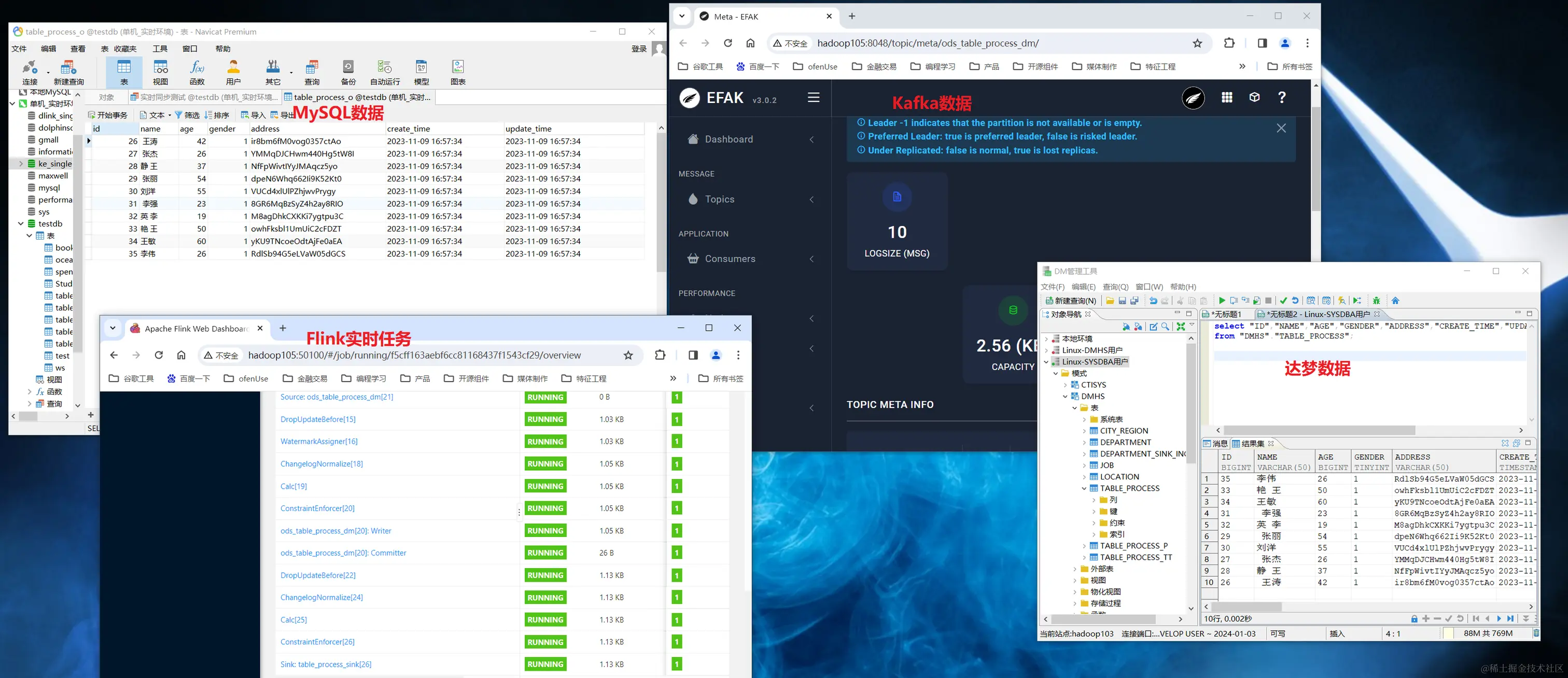Click the search magnifier in 对象导航 panel
This screenshot has width=1568, height=678.
[x=1165, y=327]
